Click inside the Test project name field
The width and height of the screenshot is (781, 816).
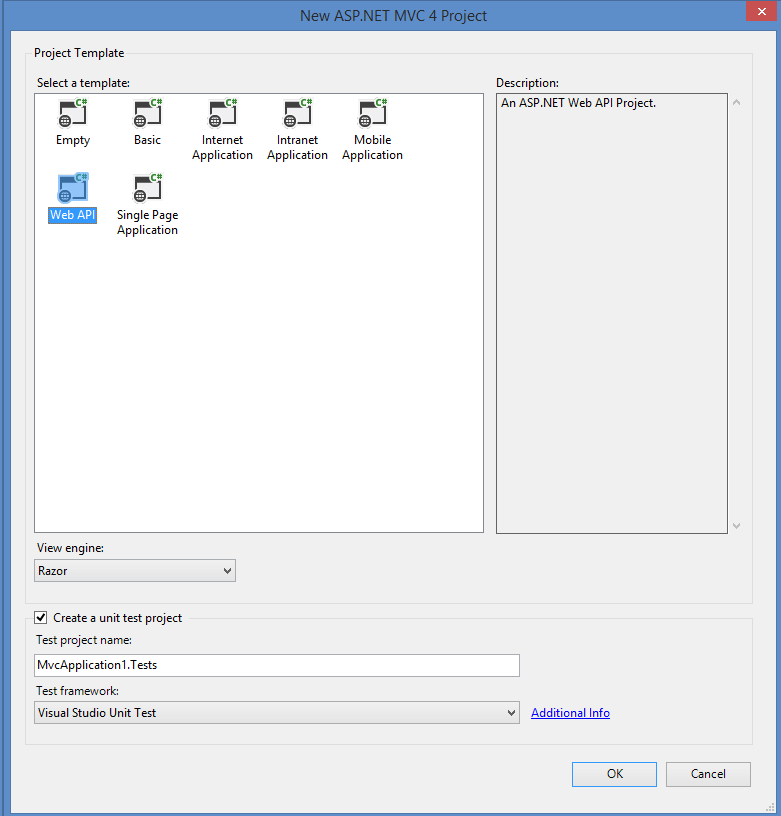(x=277, y=666)
